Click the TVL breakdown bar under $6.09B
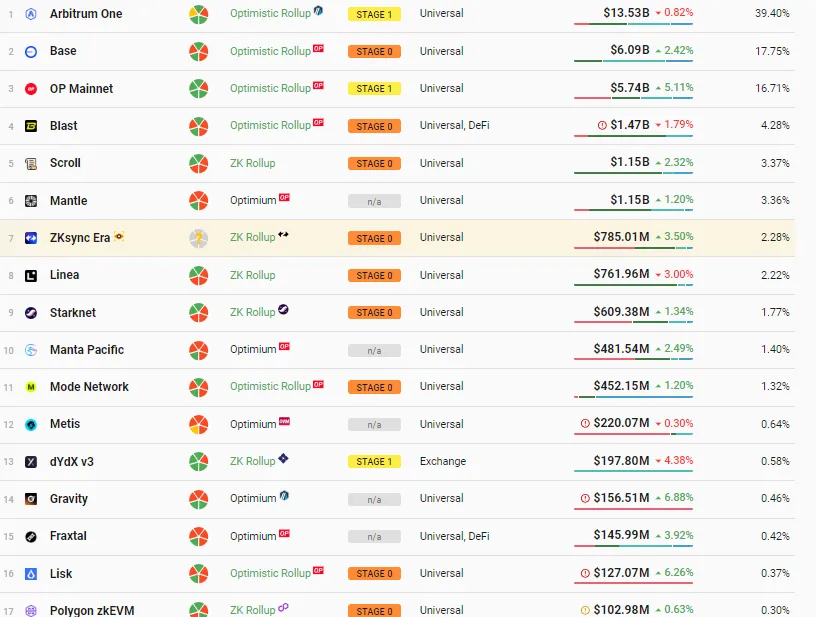Viewport: 816px width, 617px height. (x=634, y=63)
